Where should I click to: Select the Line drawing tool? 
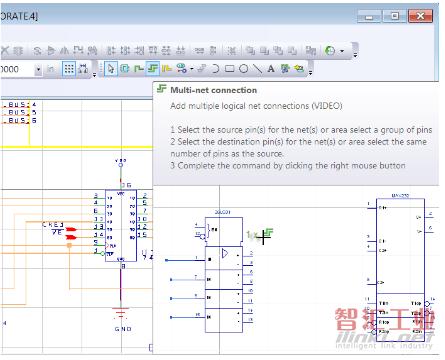[257, 69]
